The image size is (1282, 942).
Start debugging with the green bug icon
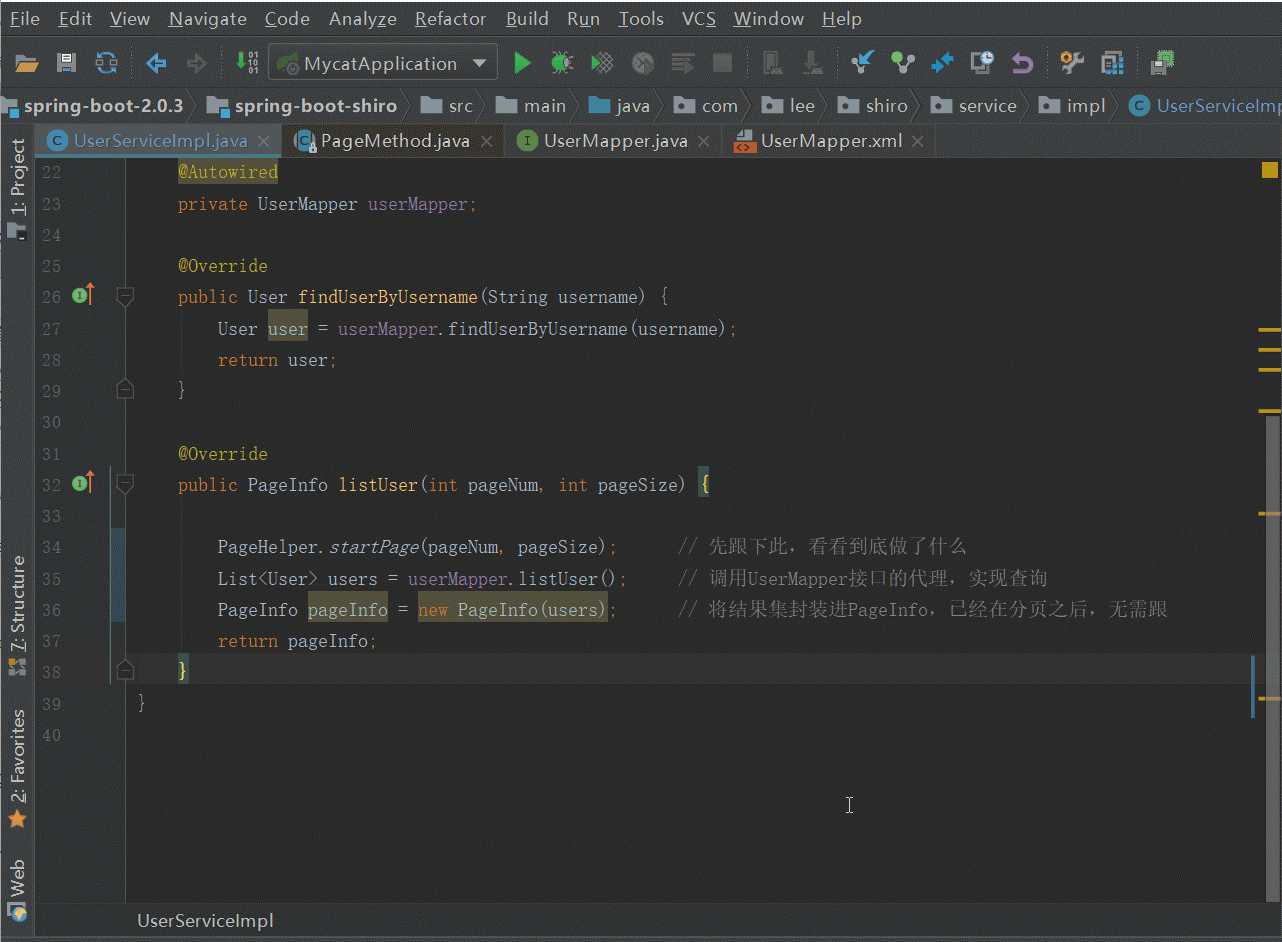pyautogui.click(x=562, y=64)
